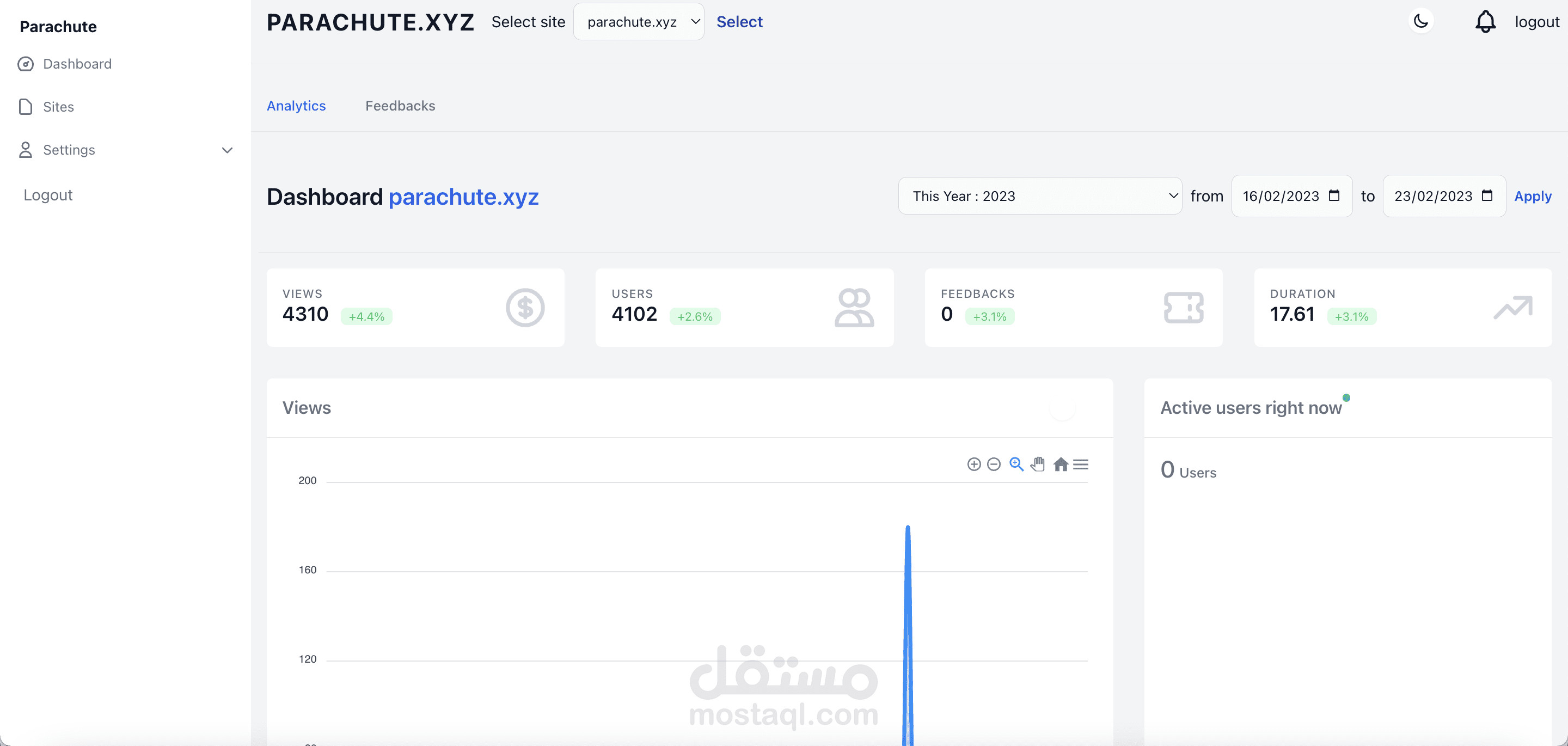Viewport: 1568px width, 746px height.
Task: Click the blue Select link
Action: click(739, 22)
